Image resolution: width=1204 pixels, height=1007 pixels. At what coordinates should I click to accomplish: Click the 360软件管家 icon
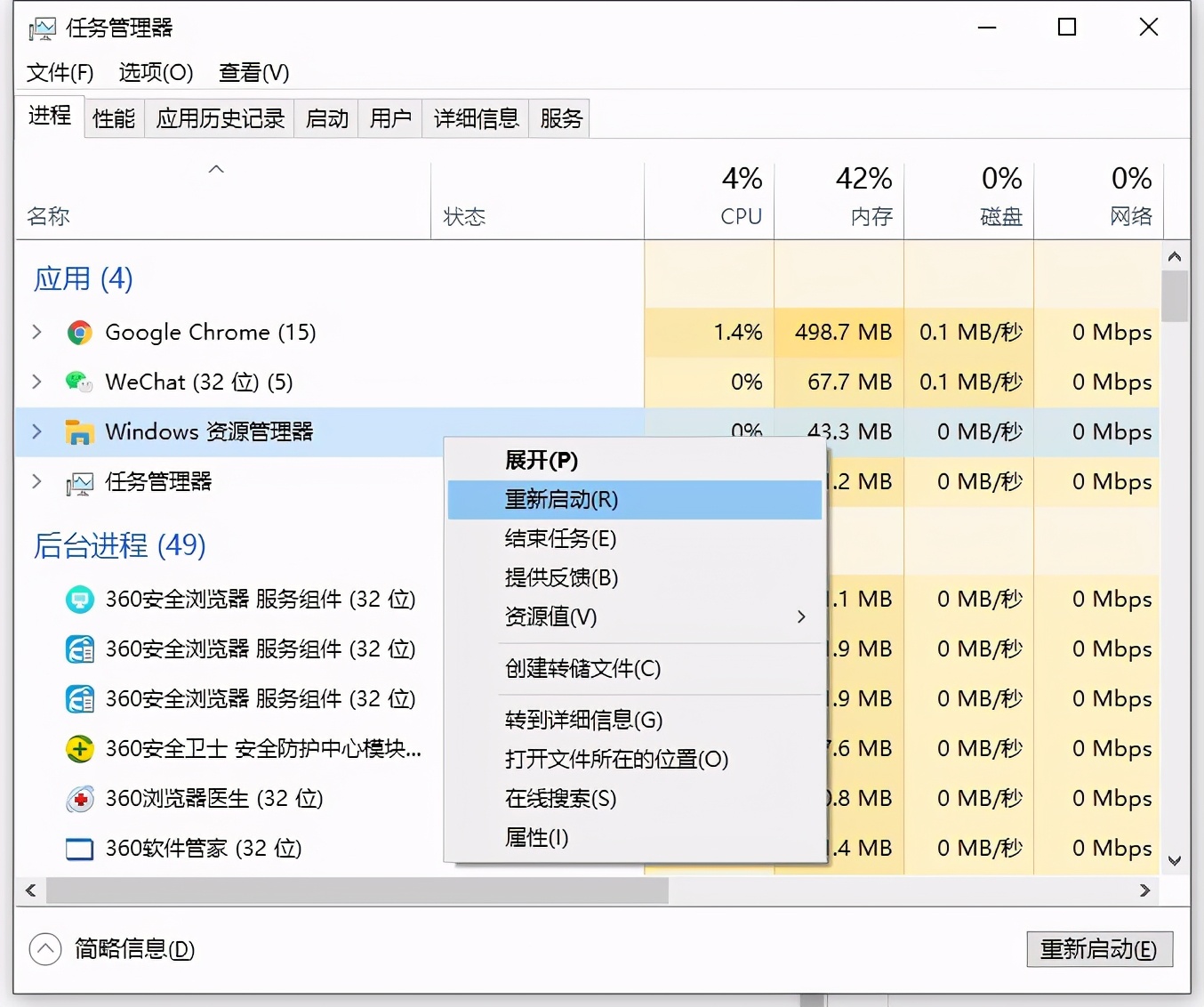(x=79, y=848)
